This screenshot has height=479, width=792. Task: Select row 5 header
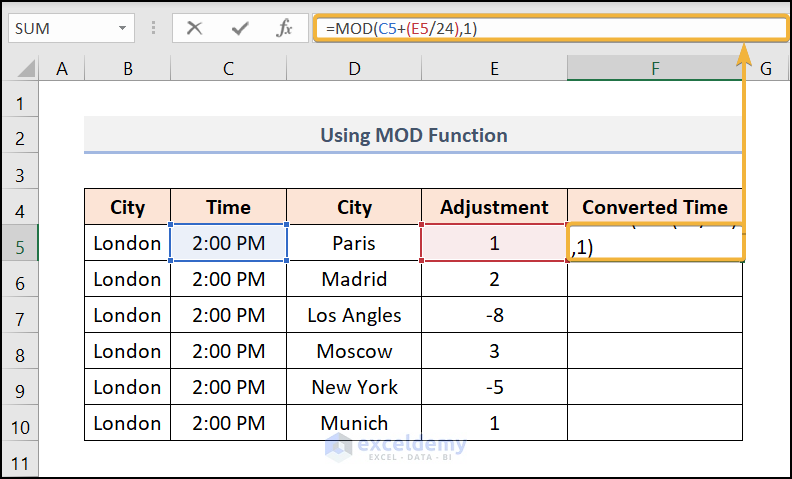point(20,243)
